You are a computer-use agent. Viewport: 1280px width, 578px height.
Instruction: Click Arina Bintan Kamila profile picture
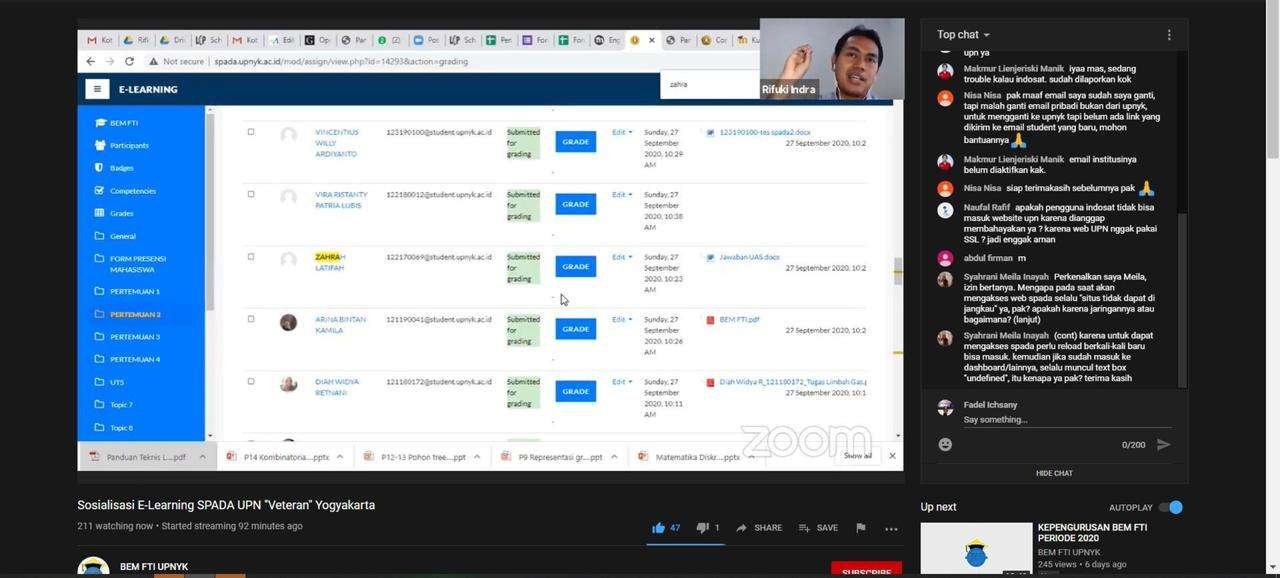pyautogui.click(x=288, y=322)
